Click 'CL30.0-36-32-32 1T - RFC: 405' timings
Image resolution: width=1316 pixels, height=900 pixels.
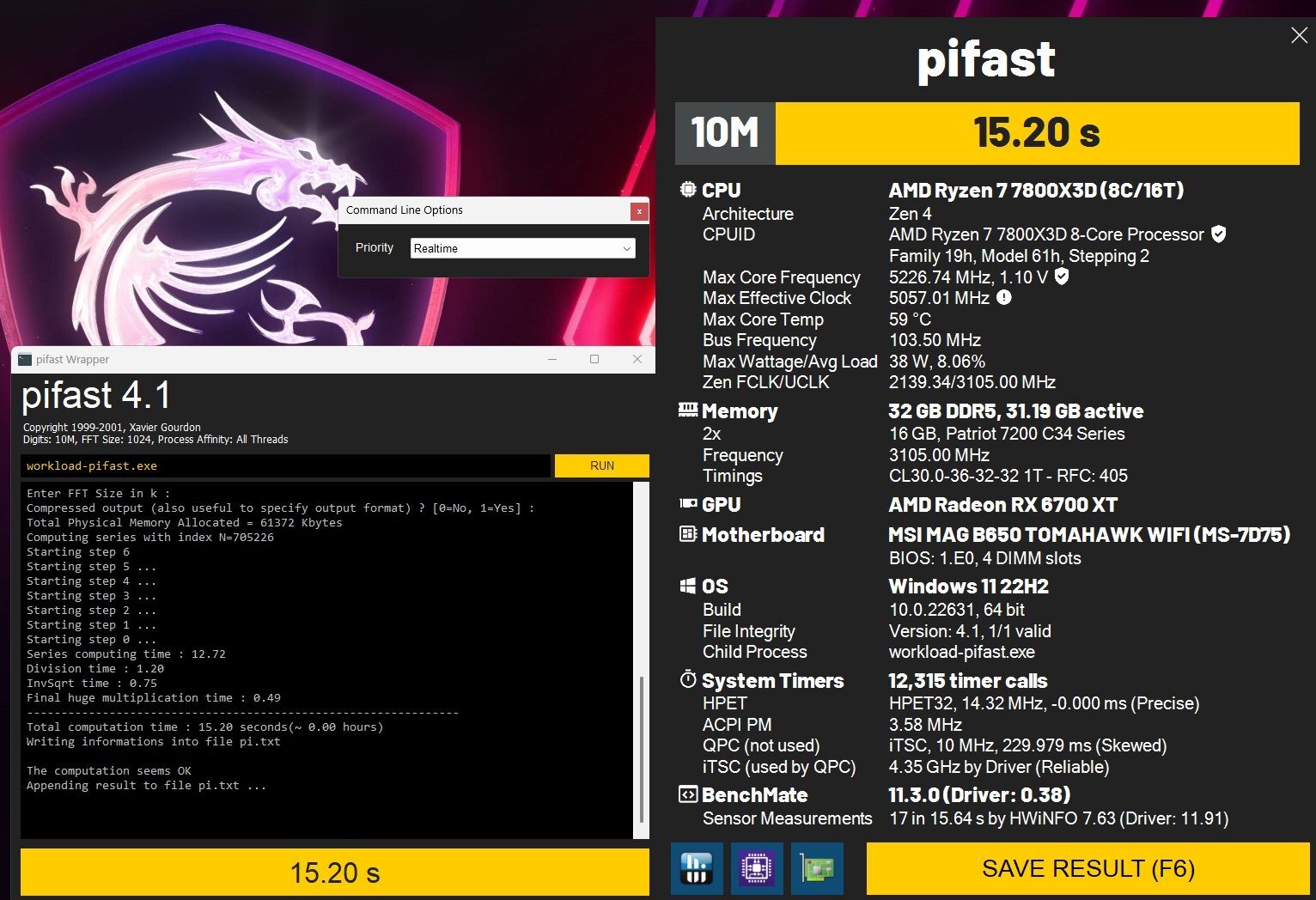click(x=1008, y=476)
